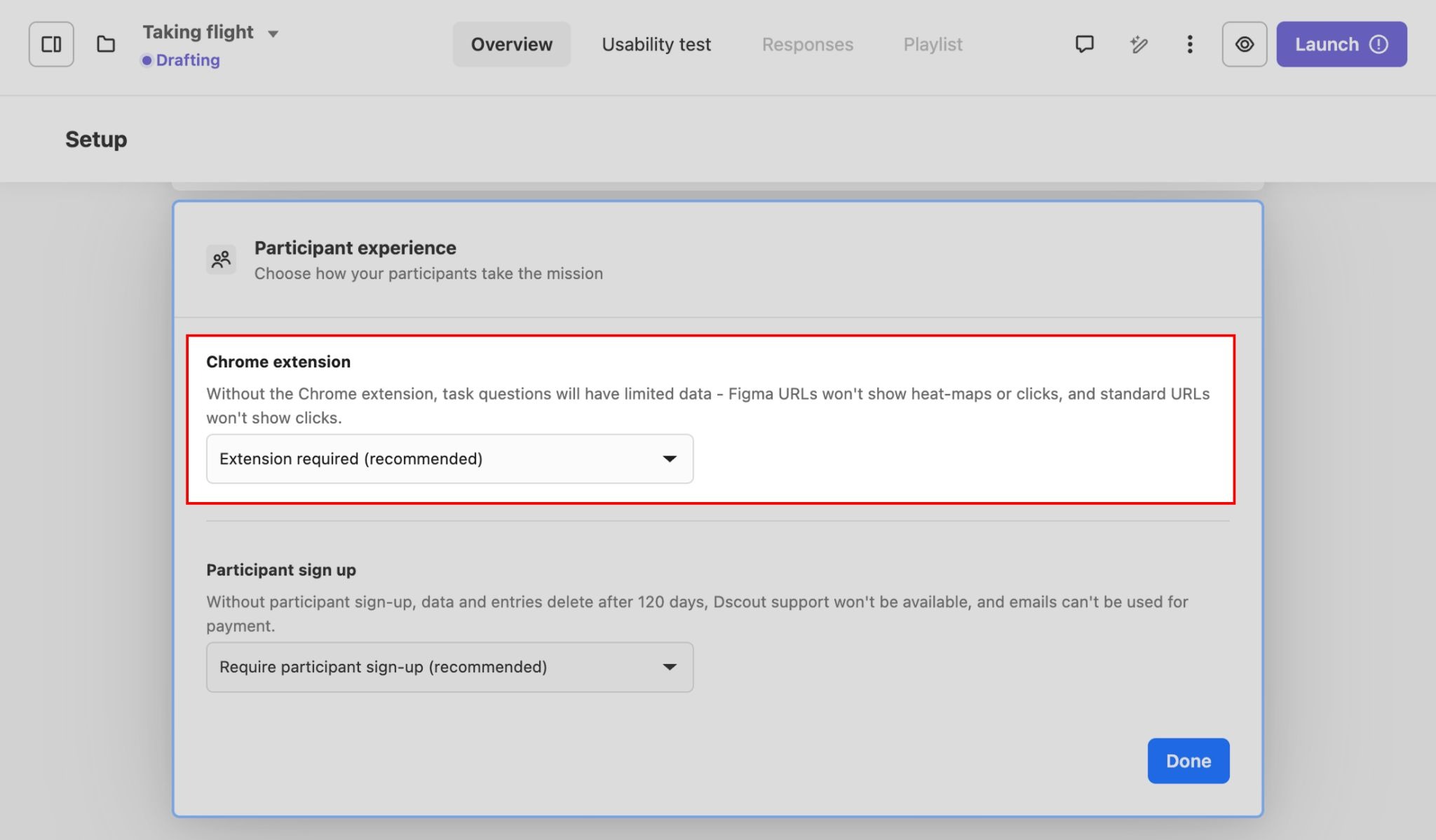The height and width of the screenshot is (840, 1436).
Task: Open the Extension required dropdown
Action: (x=449, y=459)
